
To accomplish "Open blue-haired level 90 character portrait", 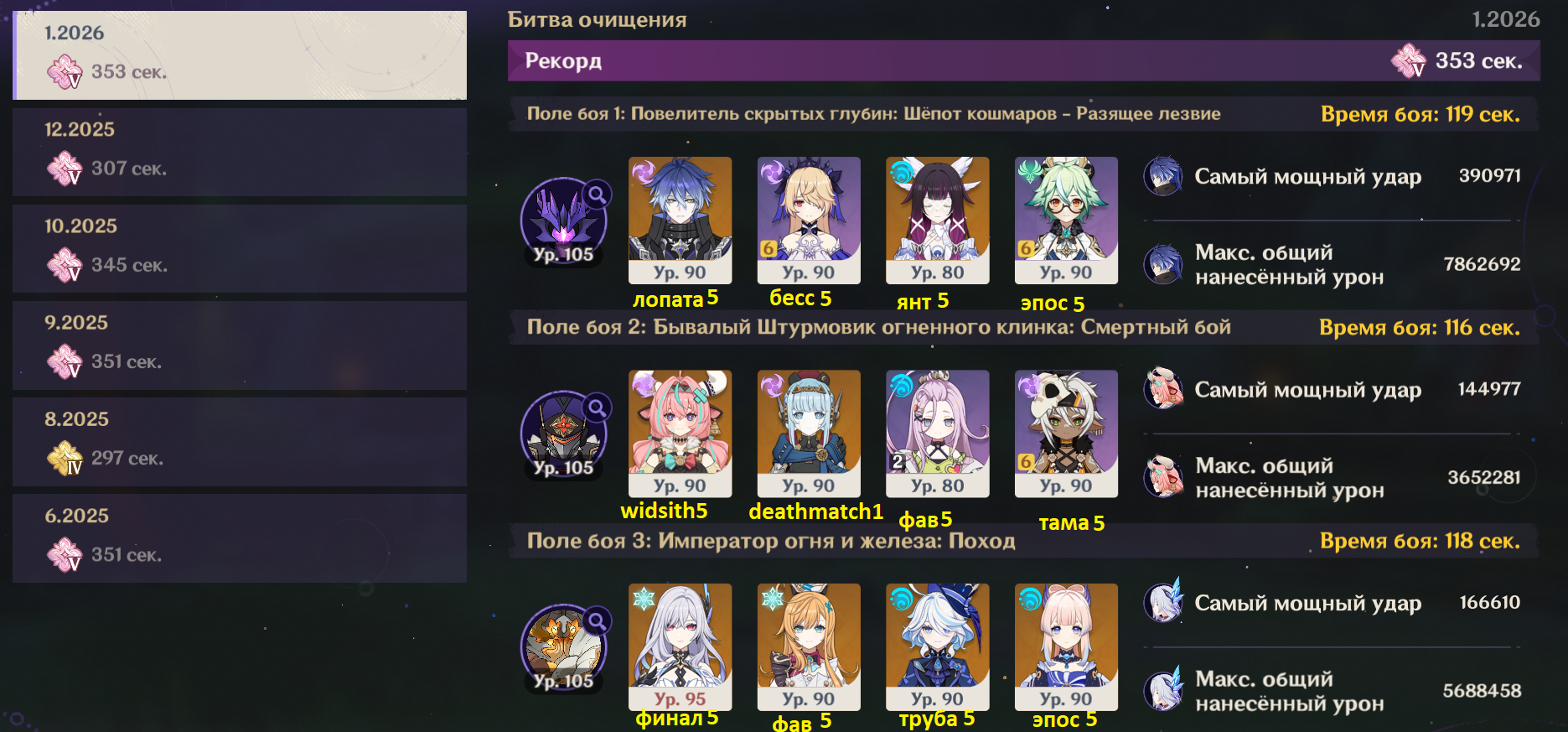I will (680, 220).
